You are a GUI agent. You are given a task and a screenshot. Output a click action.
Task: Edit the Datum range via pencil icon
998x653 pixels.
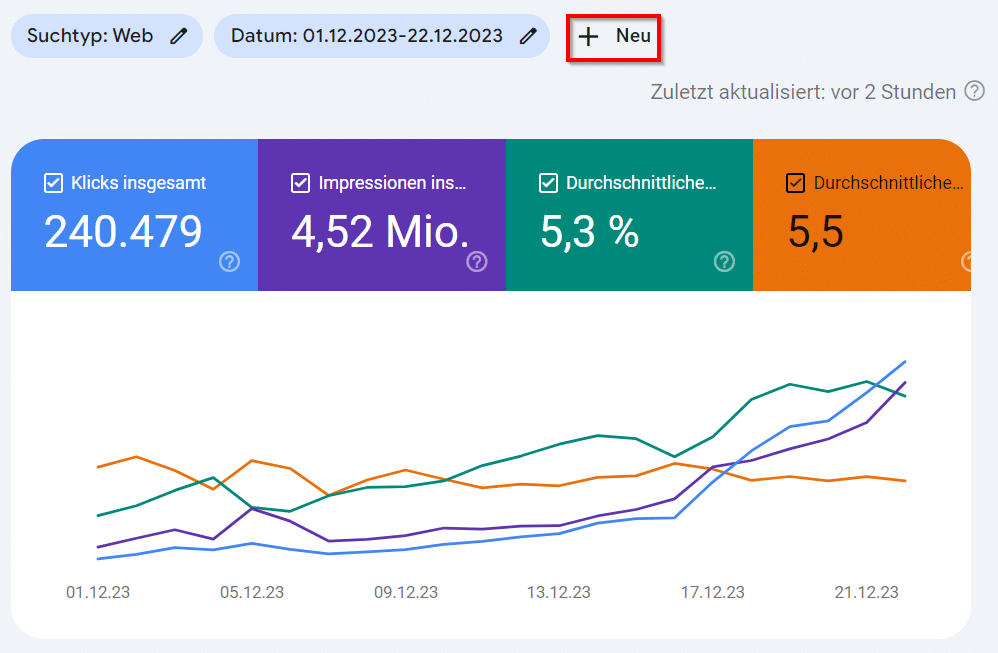(x=529, y=35)
